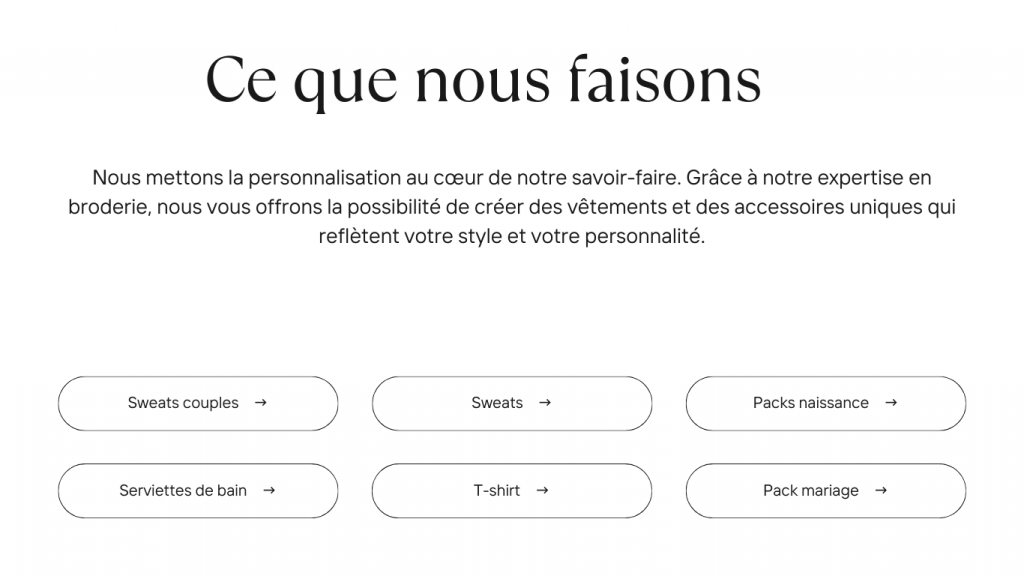Open the Packs naissance category
This screenshot has height=576, width=1024.
[x=810, y=403]
